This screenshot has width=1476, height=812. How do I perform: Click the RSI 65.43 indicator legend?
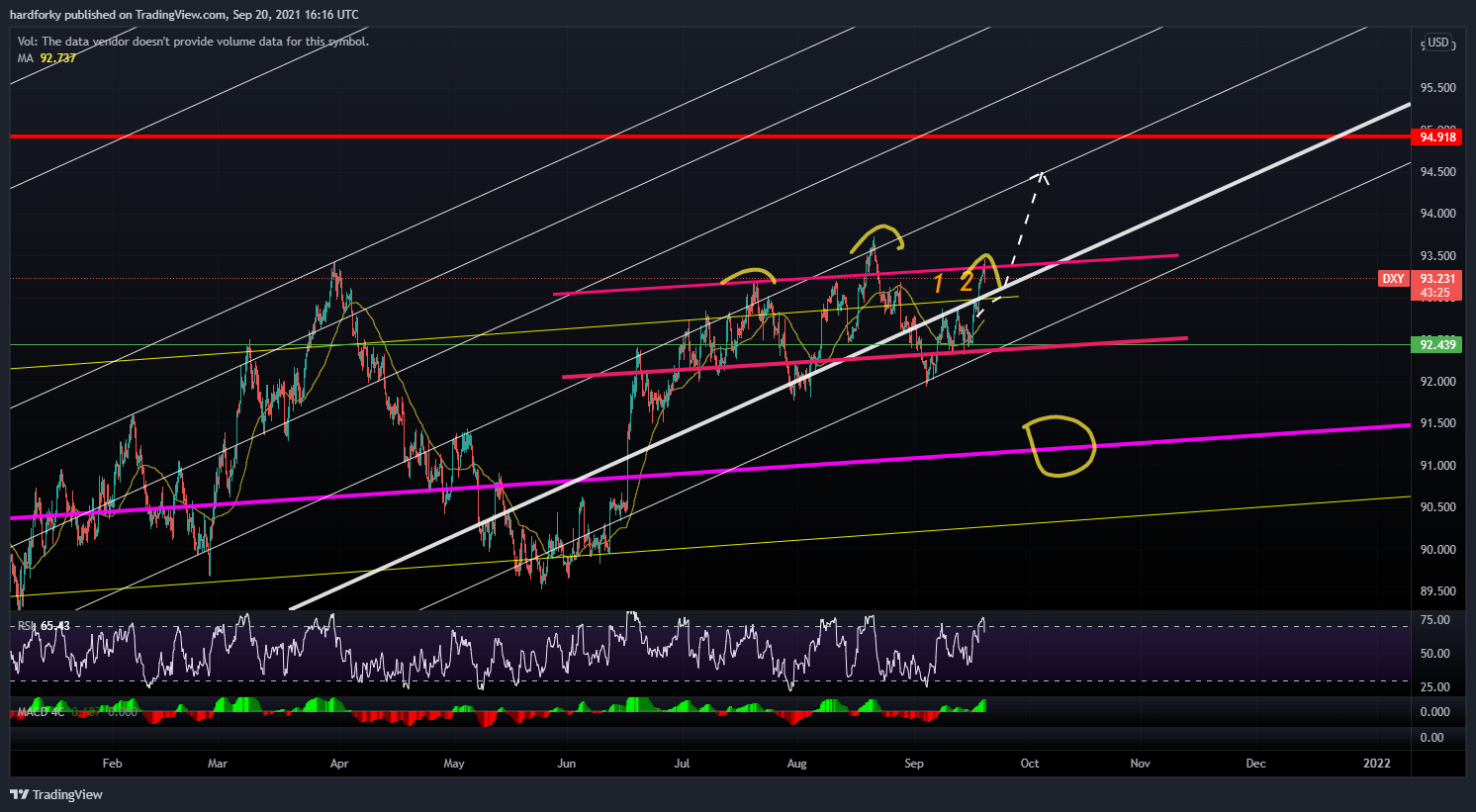click(x=44, y=626)
